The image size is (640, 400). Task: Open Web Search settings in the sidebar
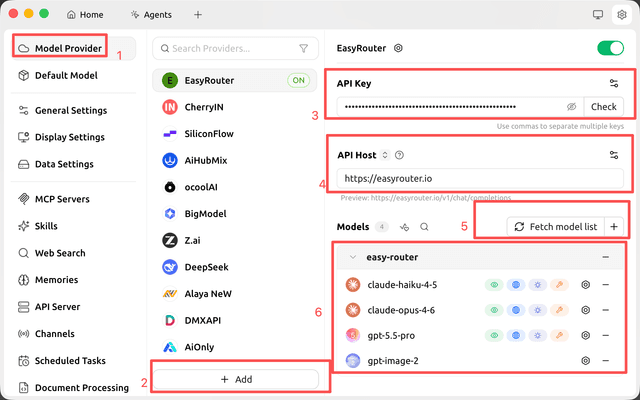click(73, 253)
